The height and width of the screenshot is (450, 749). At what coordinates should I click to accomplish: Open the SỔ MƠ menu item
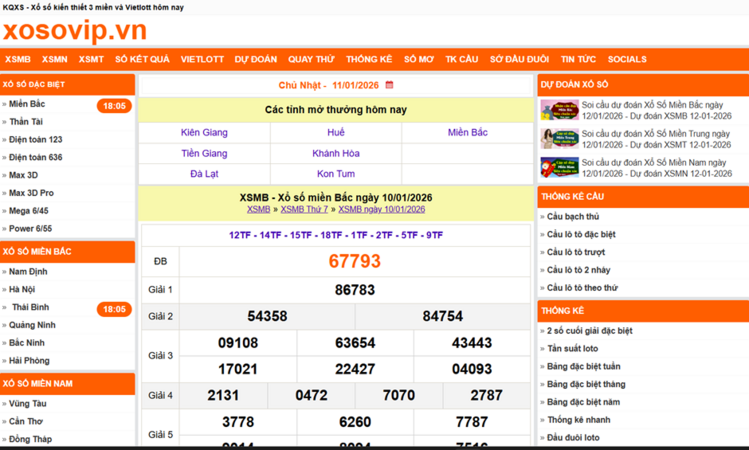419,60
